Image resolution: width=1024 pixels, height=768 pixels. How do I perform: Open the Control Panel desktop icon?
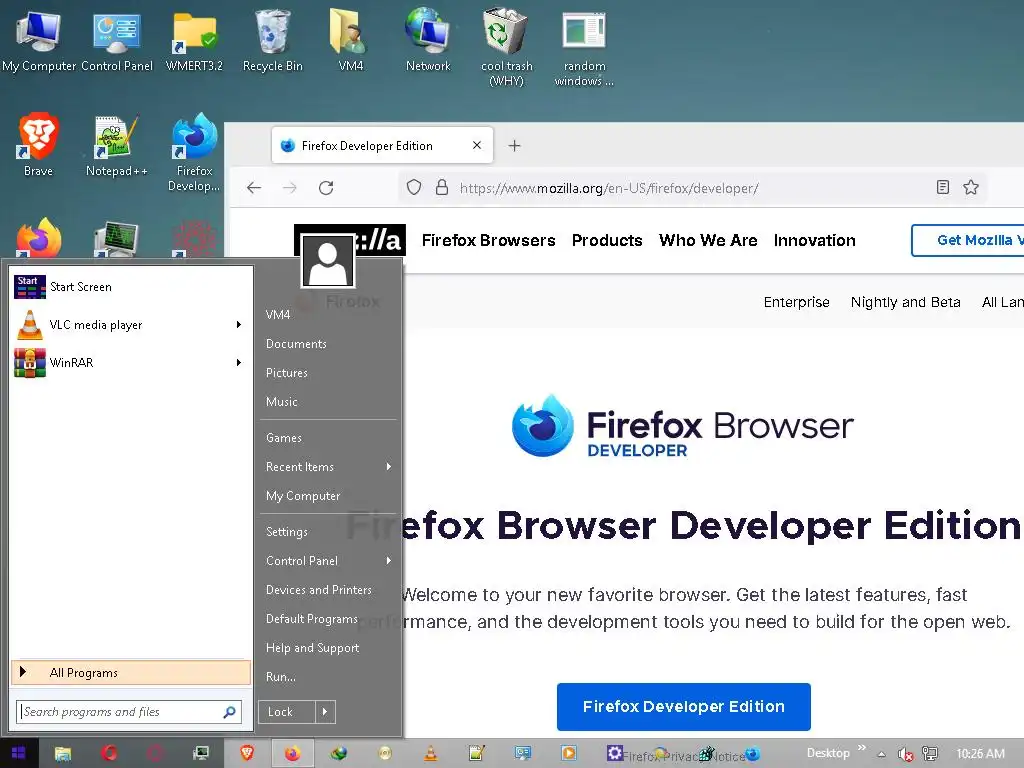tap(117, 40)
